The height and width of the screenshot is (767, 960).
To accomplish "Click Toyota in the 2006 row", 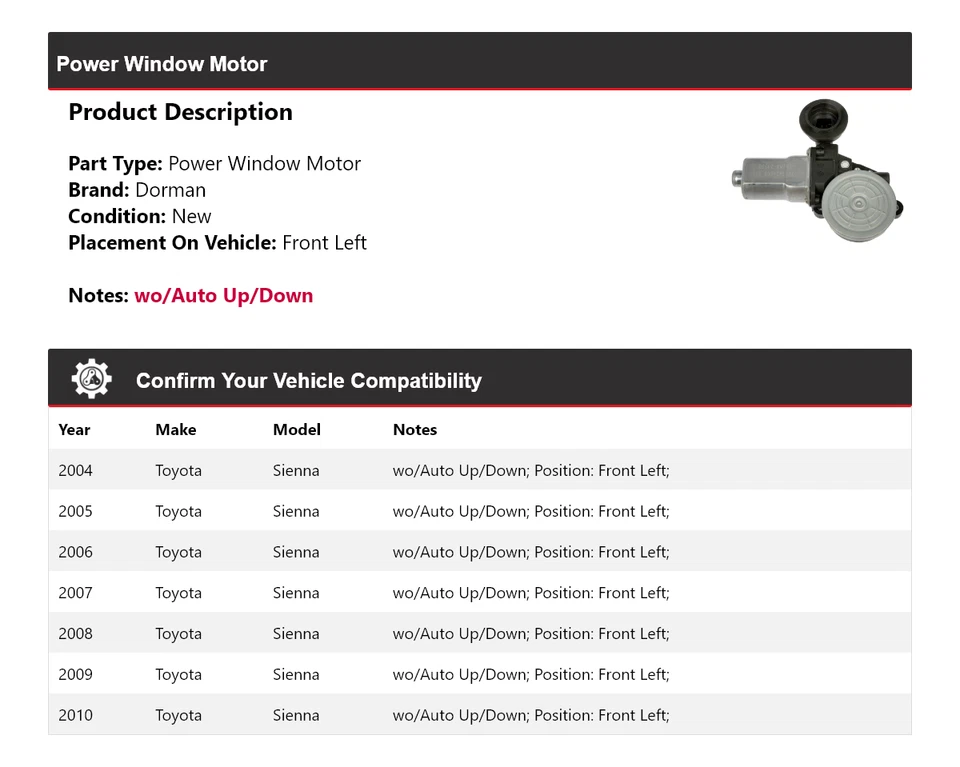I will [x=178, y=553].
